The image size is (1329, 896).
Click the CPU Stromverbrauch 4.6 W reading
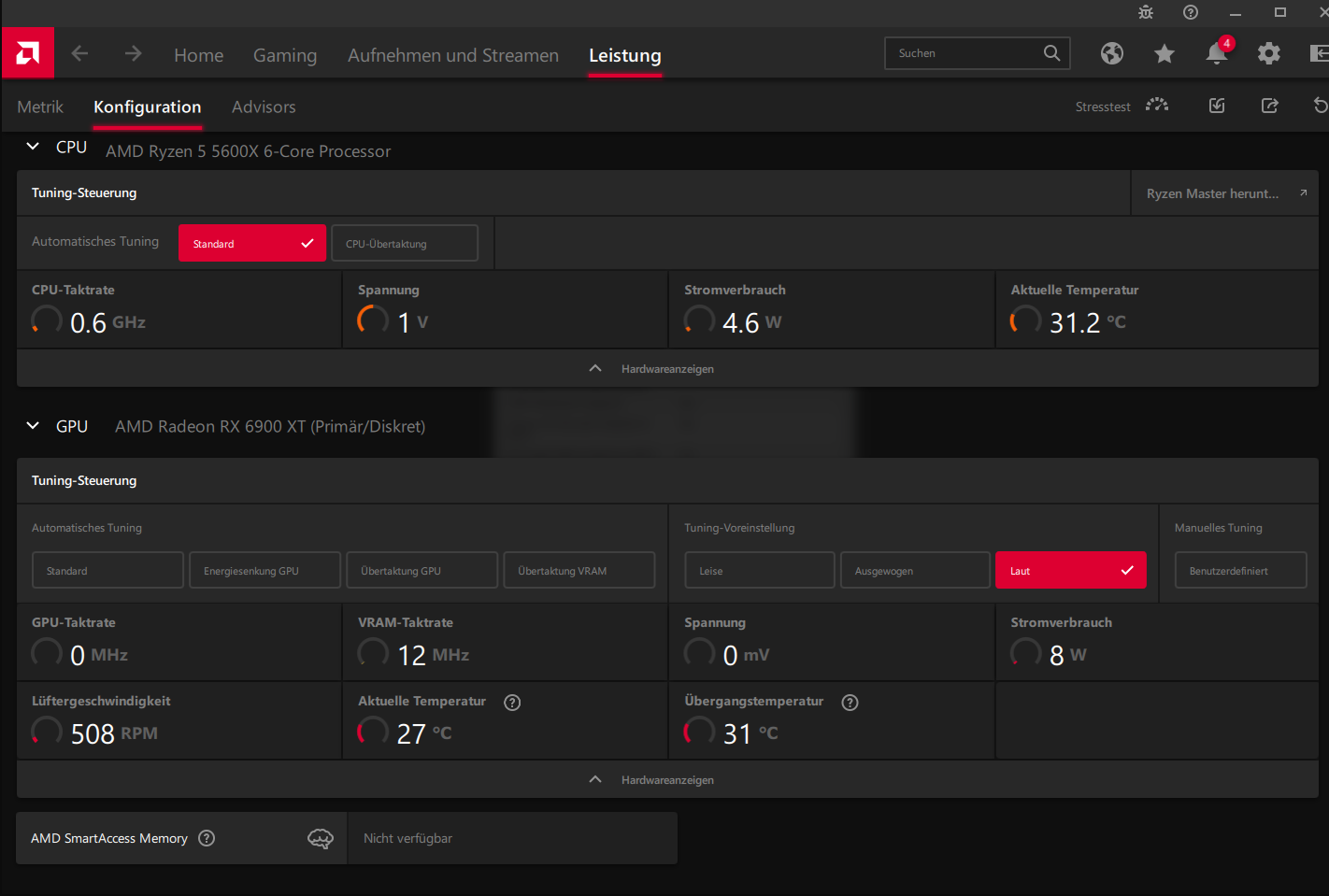pos(752,322)
